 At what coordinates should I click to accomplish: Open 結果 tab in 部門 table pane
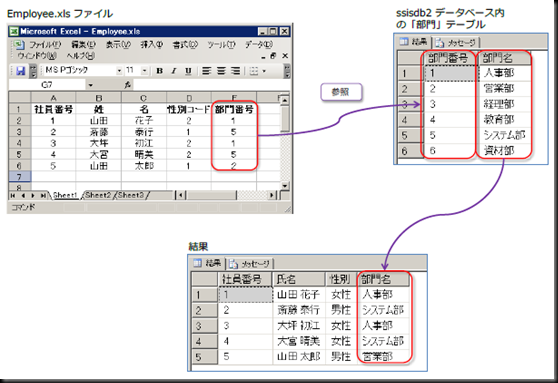click(414, 42)
